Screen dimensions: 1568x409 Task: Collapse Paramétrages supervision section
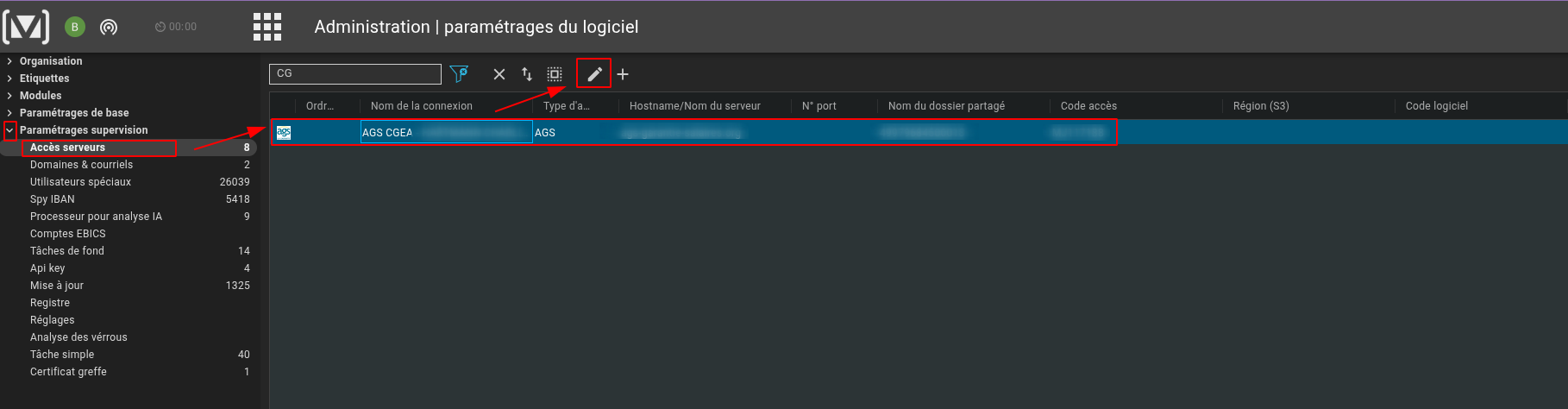click(x=9, y=130)
